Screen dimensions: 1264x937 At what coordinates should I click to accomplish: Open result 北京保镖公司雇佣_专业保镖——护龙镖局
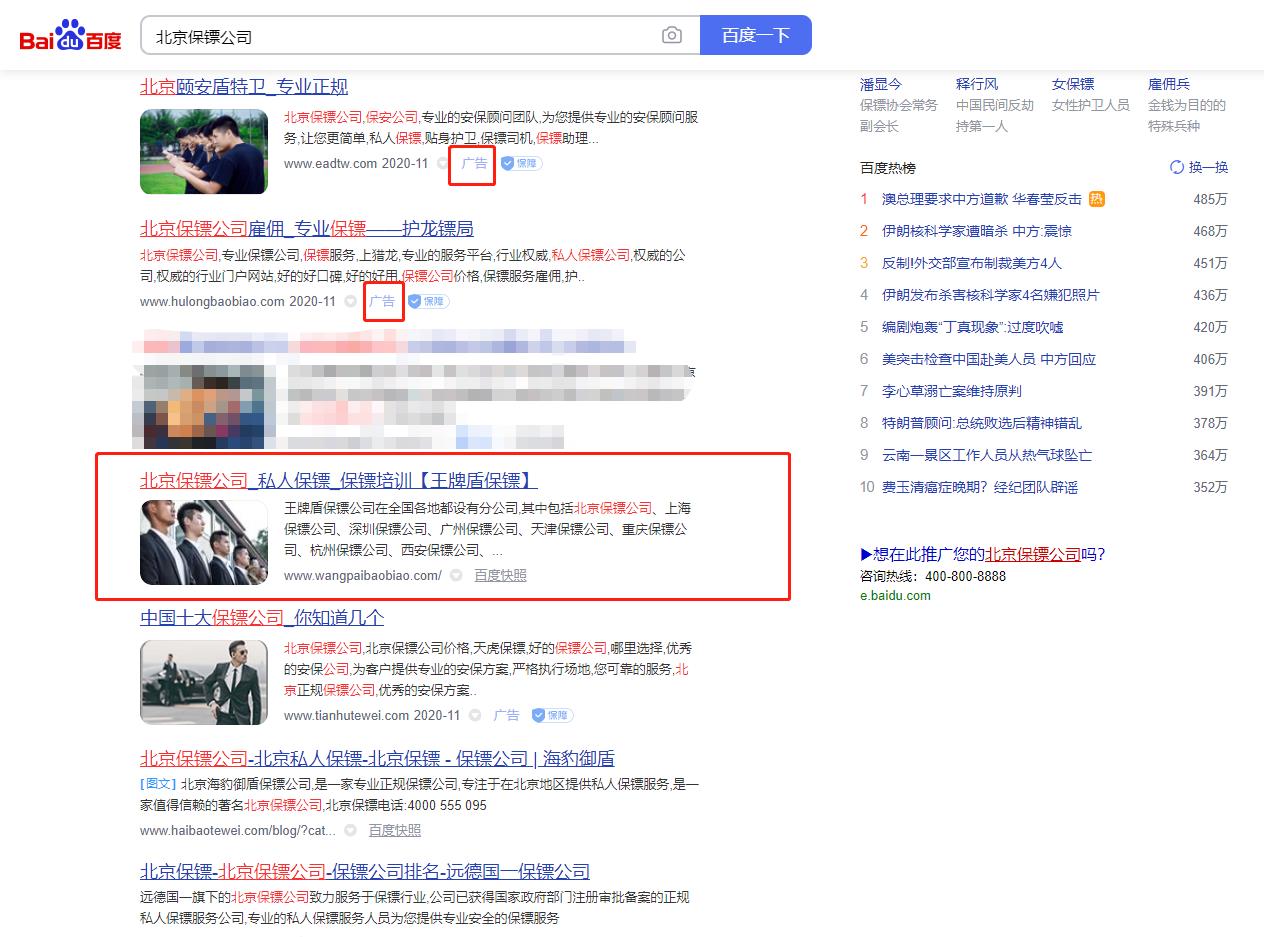307,228
